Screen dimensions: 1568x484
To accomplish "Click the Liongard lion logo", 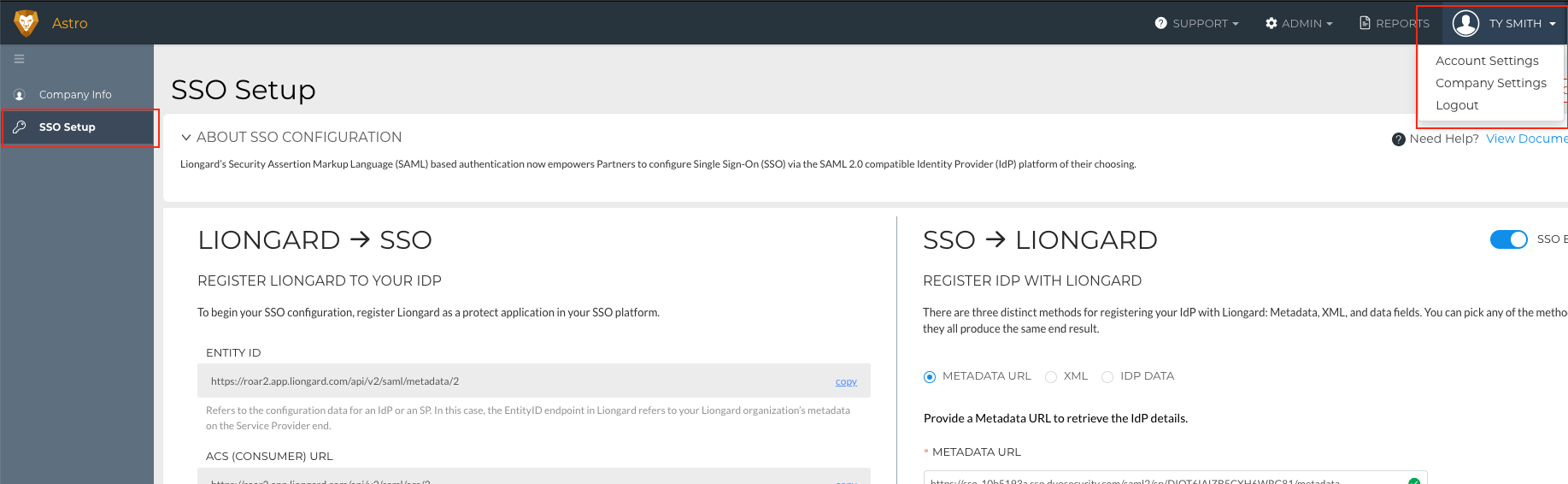I will click(26, 23).
